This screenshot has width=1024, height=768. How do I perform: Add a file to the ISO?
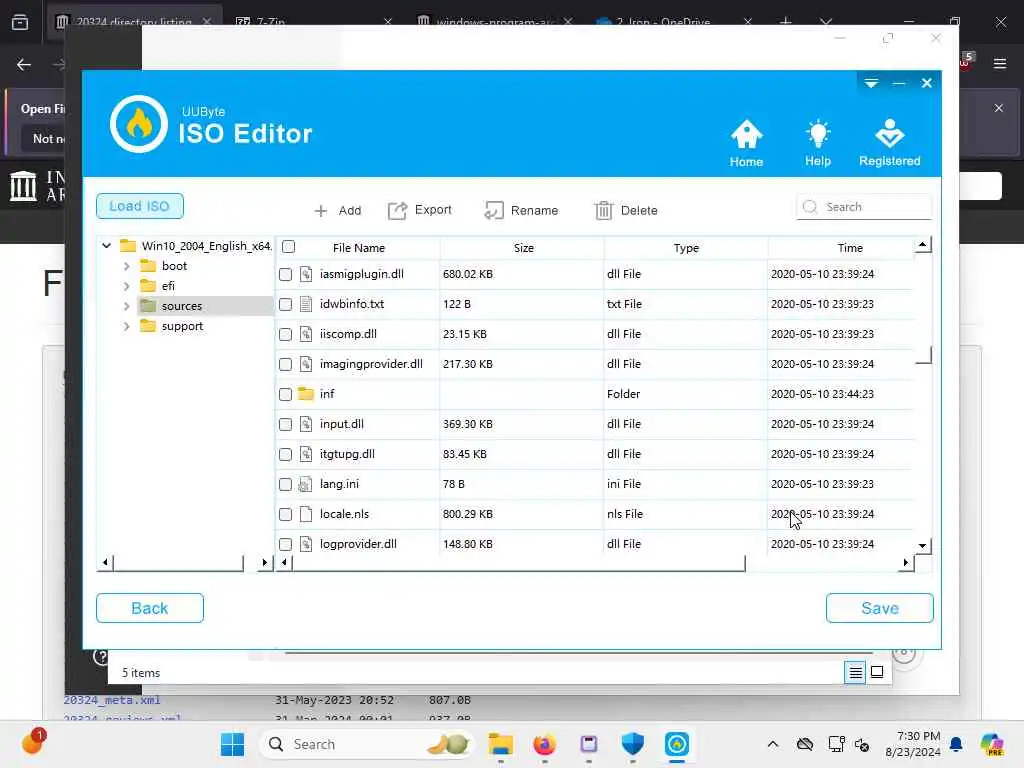coord(338,210)
